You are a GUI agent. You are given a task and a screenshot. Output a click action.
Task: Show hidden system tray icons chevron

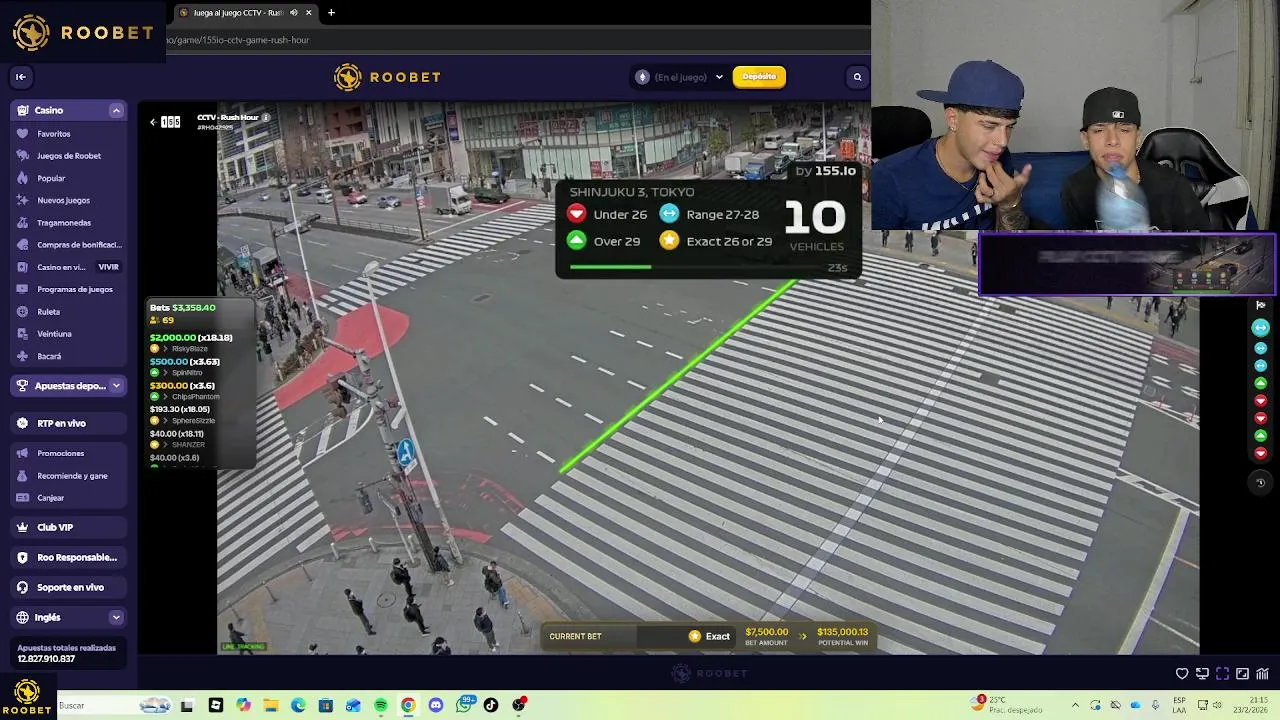click(x=1075, y=705)
